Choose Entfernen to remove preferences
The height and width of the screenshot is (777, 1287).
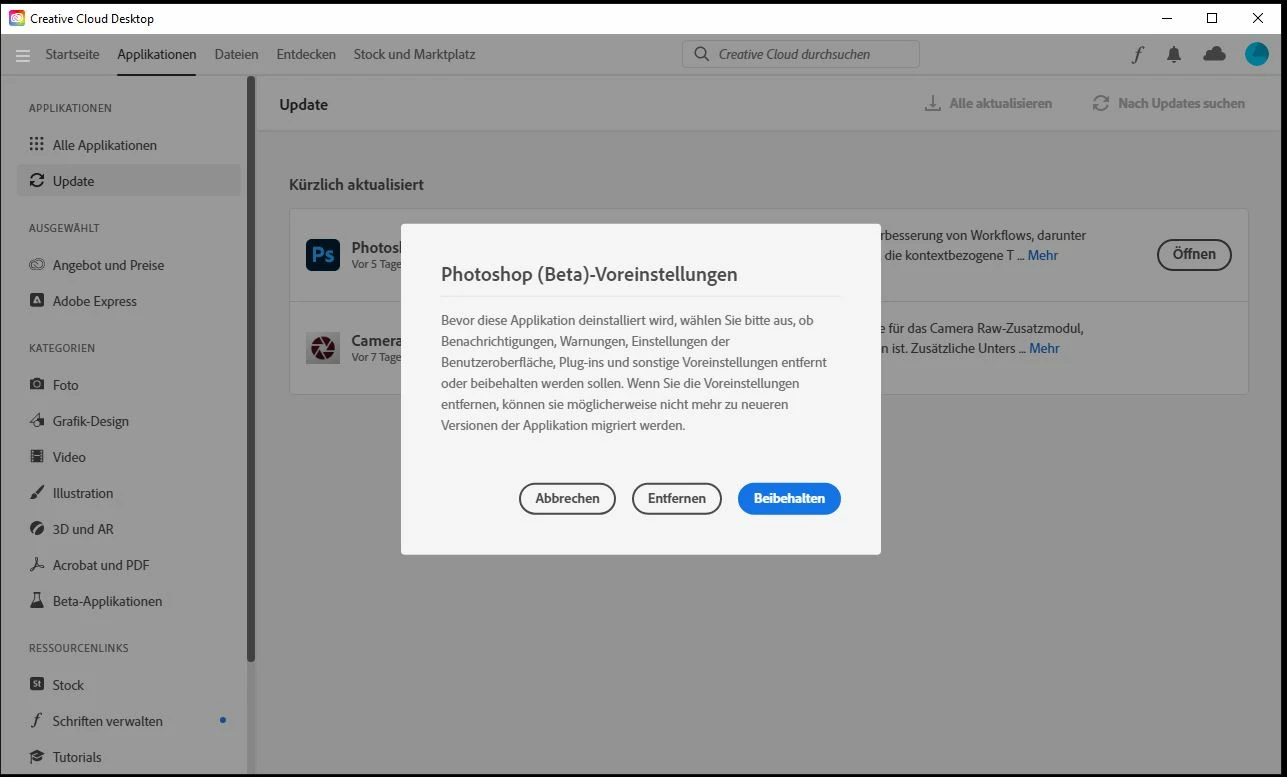click(x=677, y=498)
